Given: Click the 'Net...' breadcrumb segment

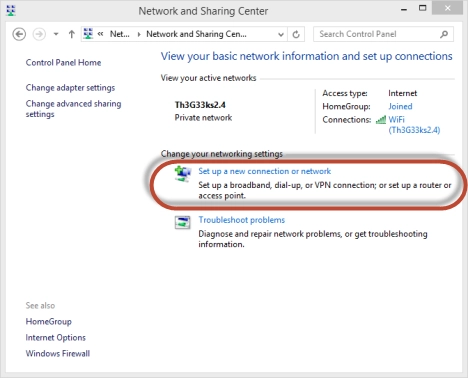Looking at the screenshot, I should pos(120,34).
